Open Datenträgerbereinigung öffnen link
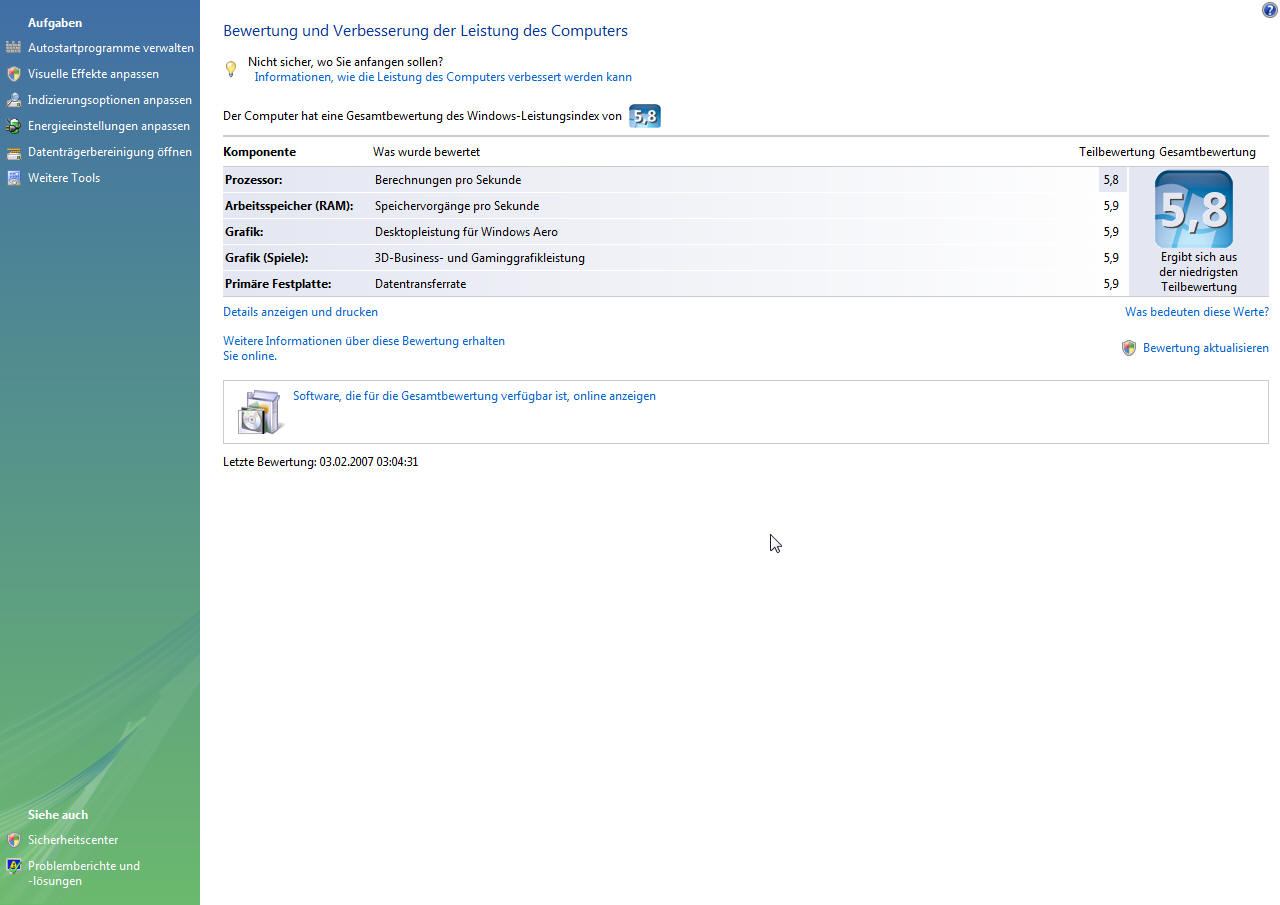 coord(110,152)
